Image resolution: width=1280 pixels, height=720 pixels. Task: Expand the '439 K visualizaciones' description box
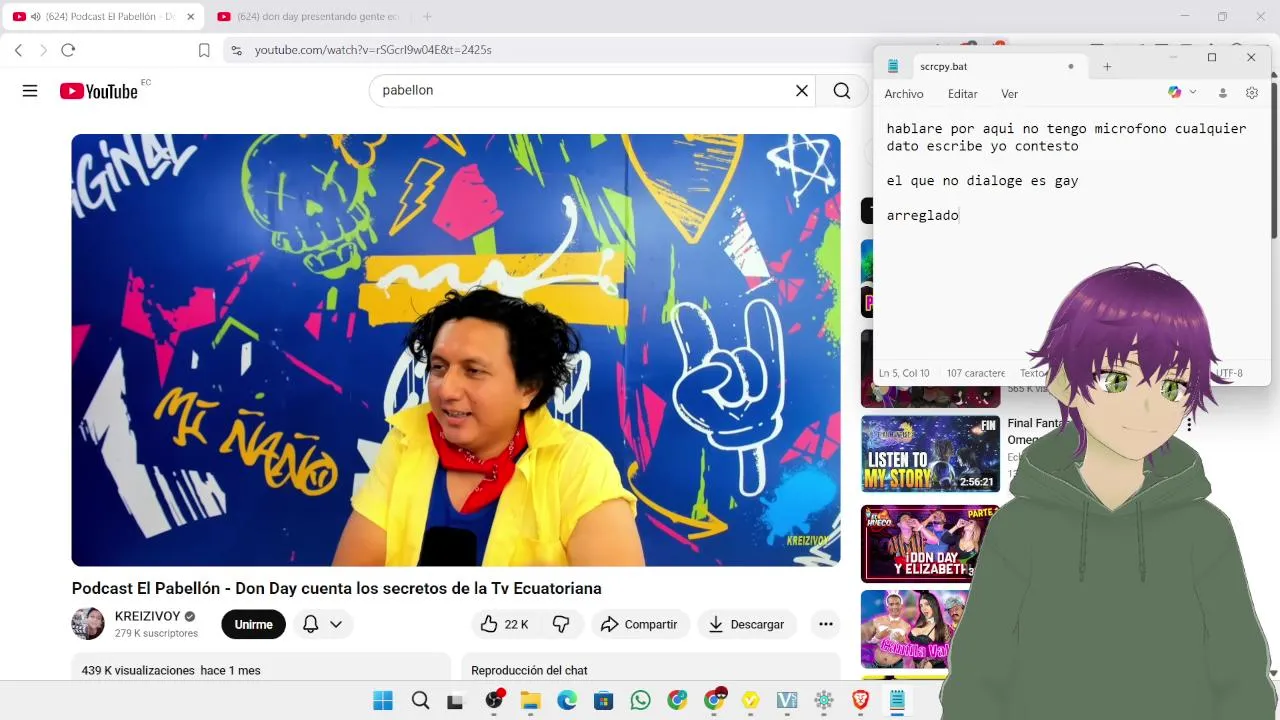pyautogui.click(x=261, y=668)
